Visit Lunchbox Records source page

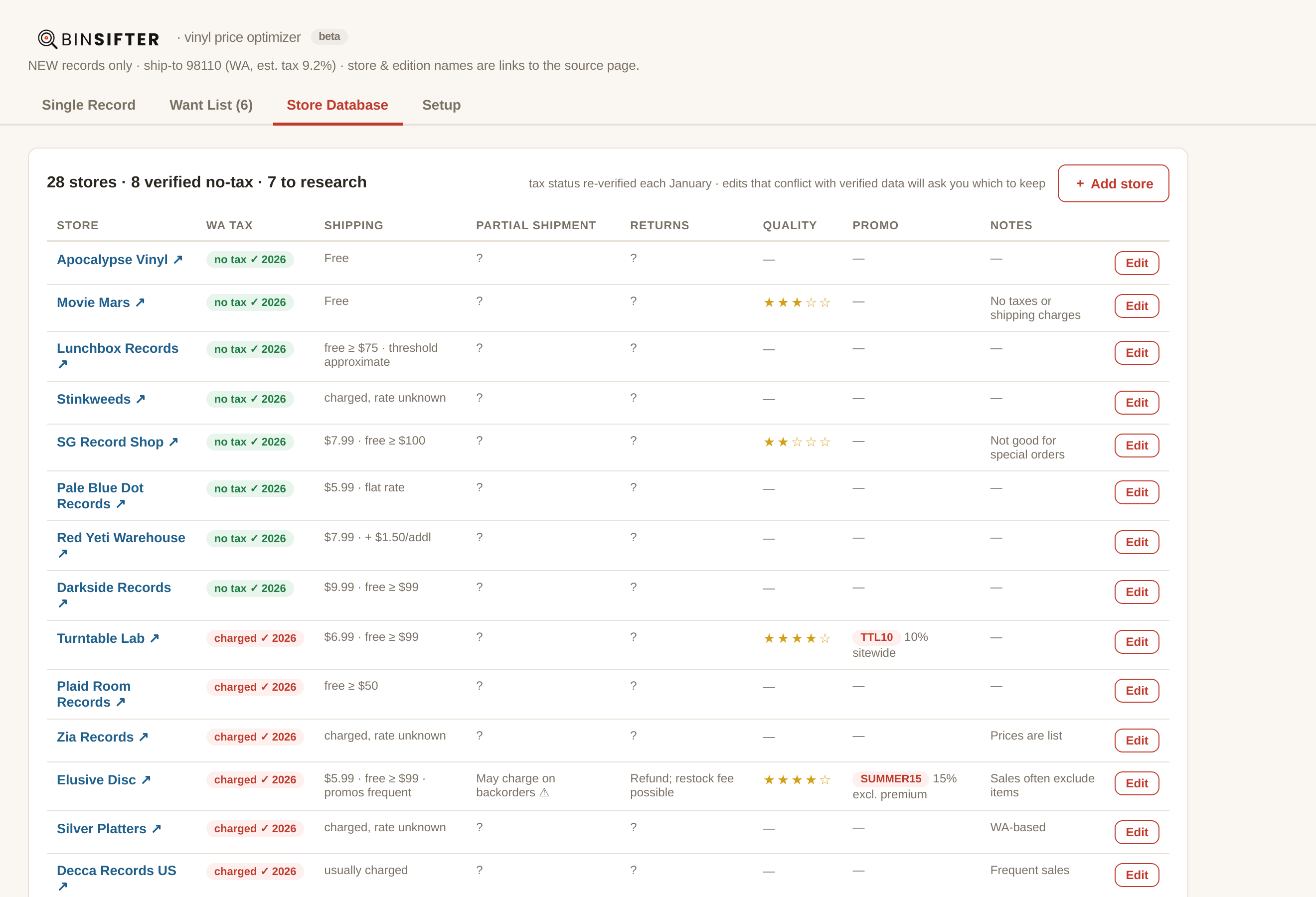tap(118, 356)
